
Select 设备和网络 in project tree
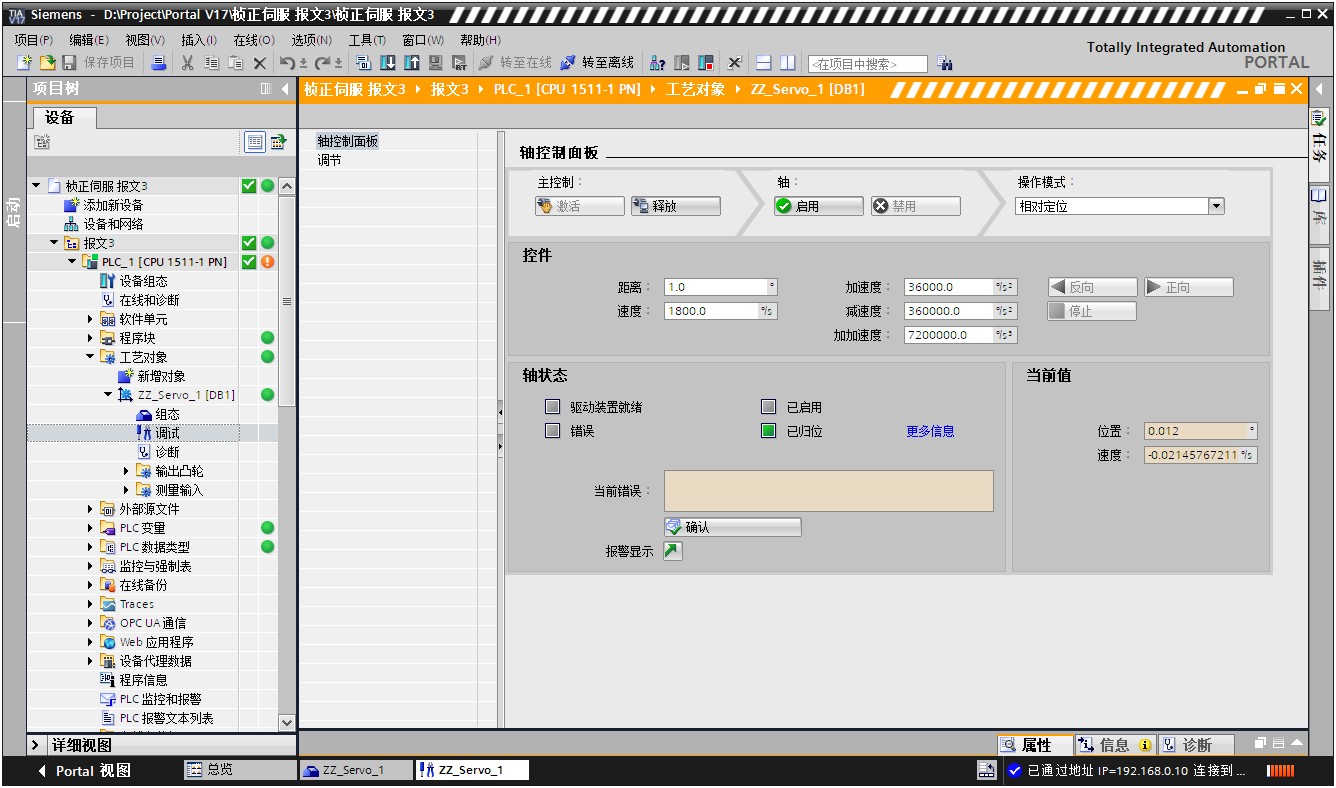point(113,224)
